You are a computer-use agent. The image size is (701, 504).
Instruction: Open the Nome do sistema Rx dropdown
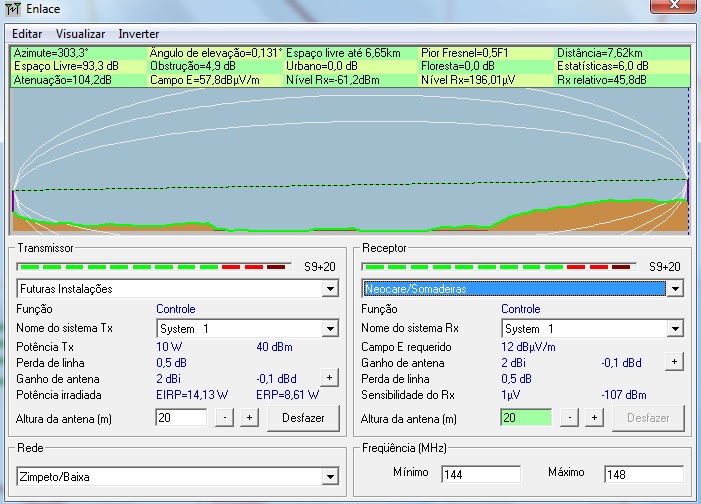675,329
